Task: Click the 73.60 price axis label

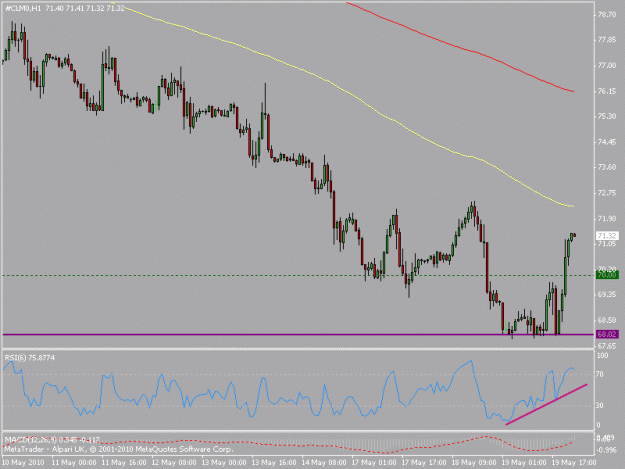Action: [607, 167]
